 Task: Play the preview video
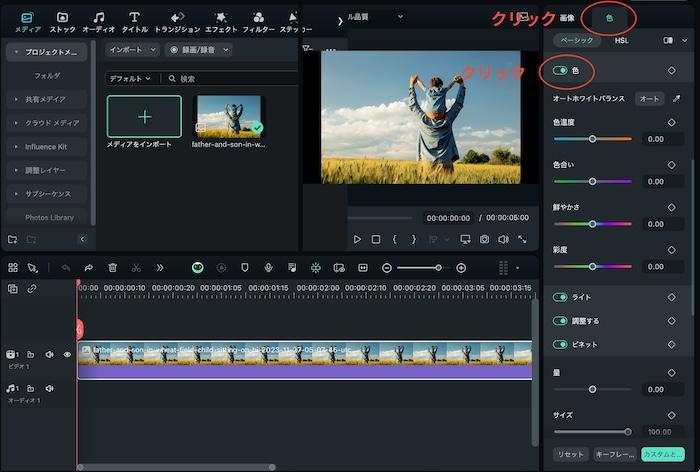(x=357, y=240)
